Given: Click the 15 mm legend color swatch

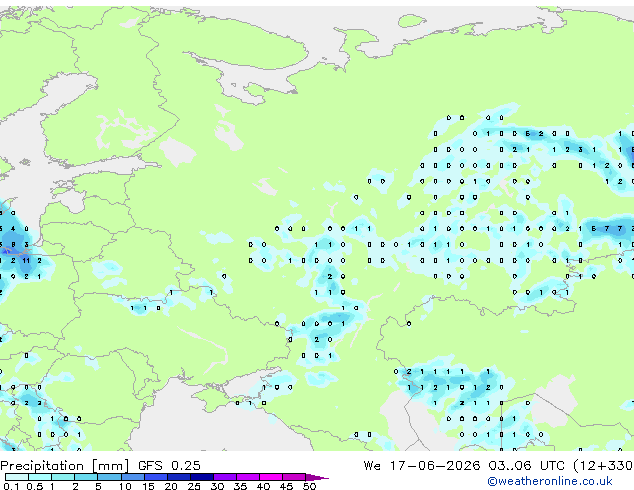Looking at the screenshot, I should (156, 477).
